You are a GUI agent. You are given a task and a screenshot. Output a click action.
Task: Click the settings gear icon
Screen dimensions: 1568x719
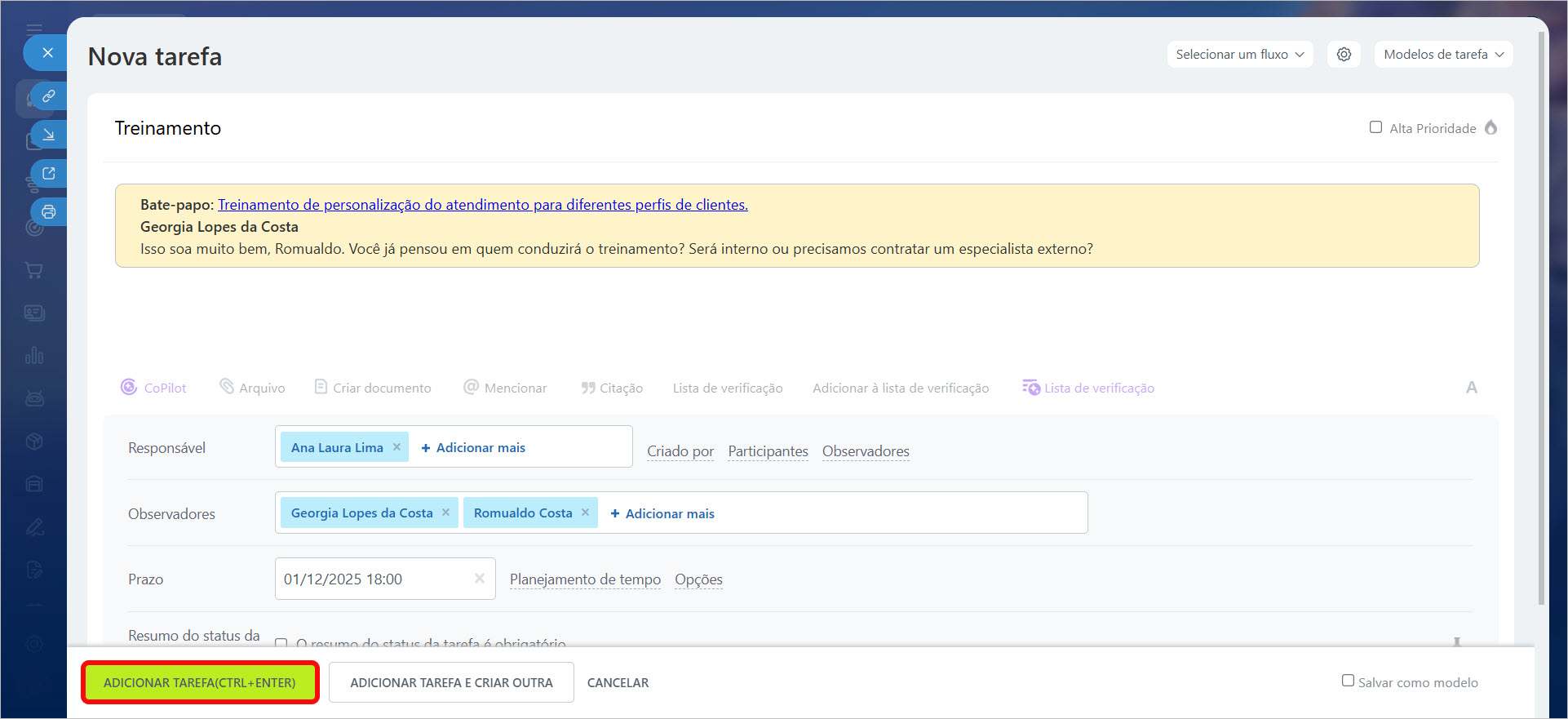[1344, 55]
